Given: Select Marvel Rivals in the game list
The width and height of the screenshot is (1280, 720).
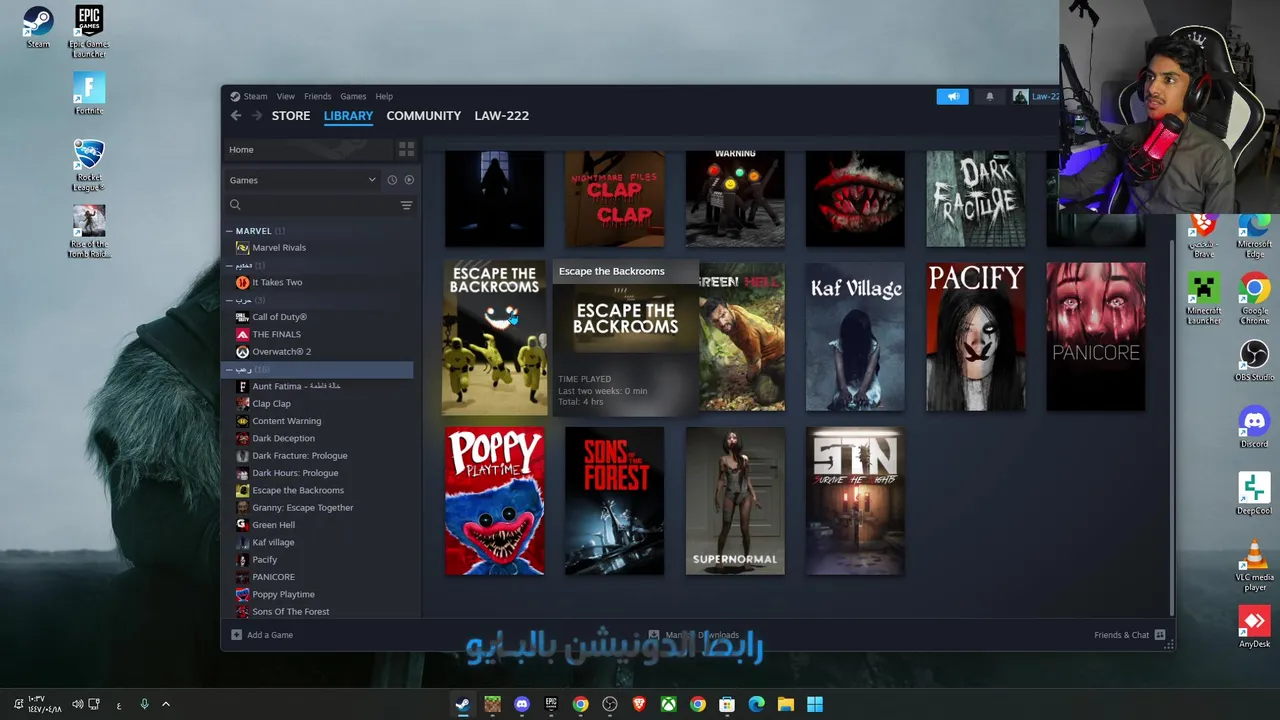Looking at the screenshot, I should coord(279,248).
